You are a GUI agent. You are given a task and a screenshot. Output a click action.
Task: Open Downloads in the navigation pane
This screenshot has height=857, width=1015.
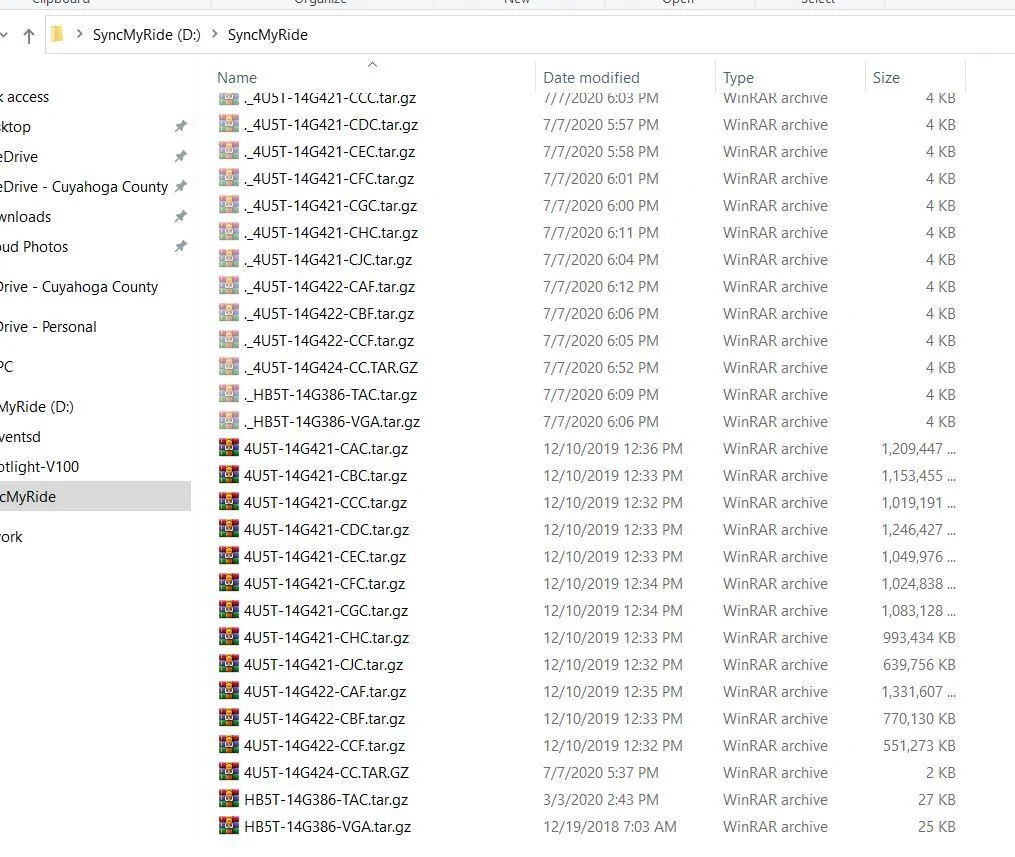[x=25, y=217]
